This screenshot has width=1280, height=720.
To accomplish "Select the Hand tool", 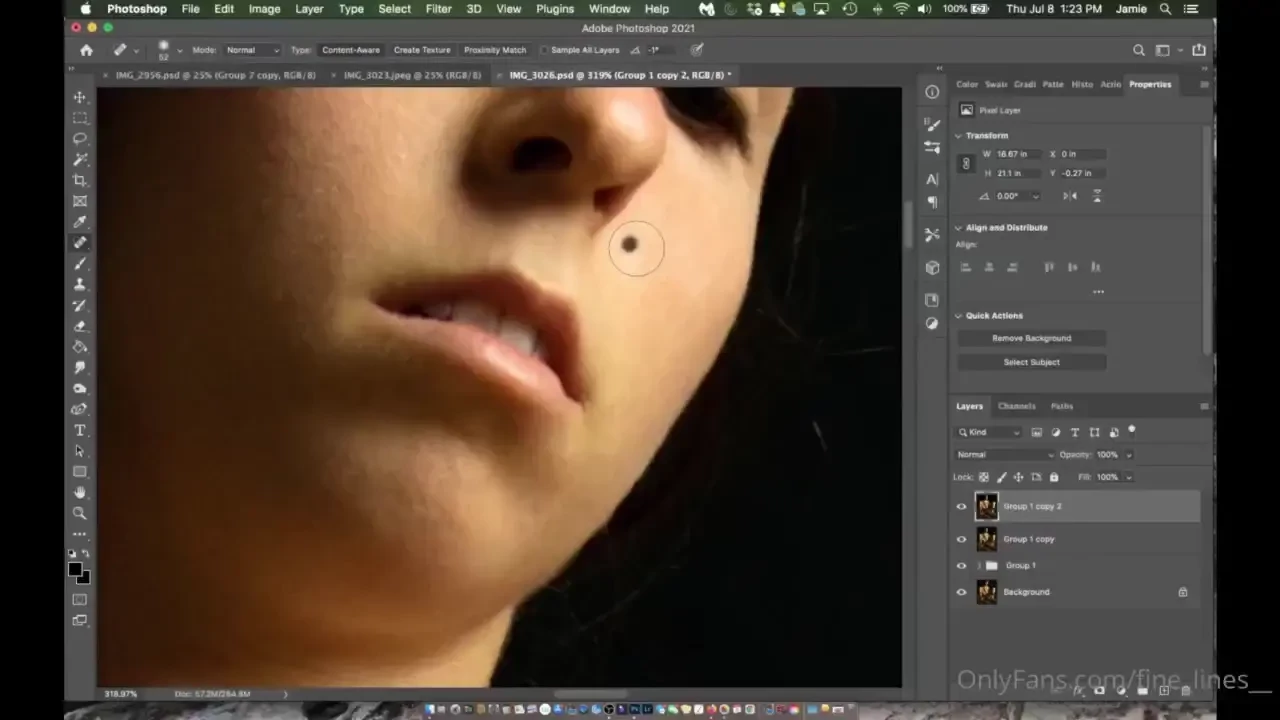I will tap(80, 492).
